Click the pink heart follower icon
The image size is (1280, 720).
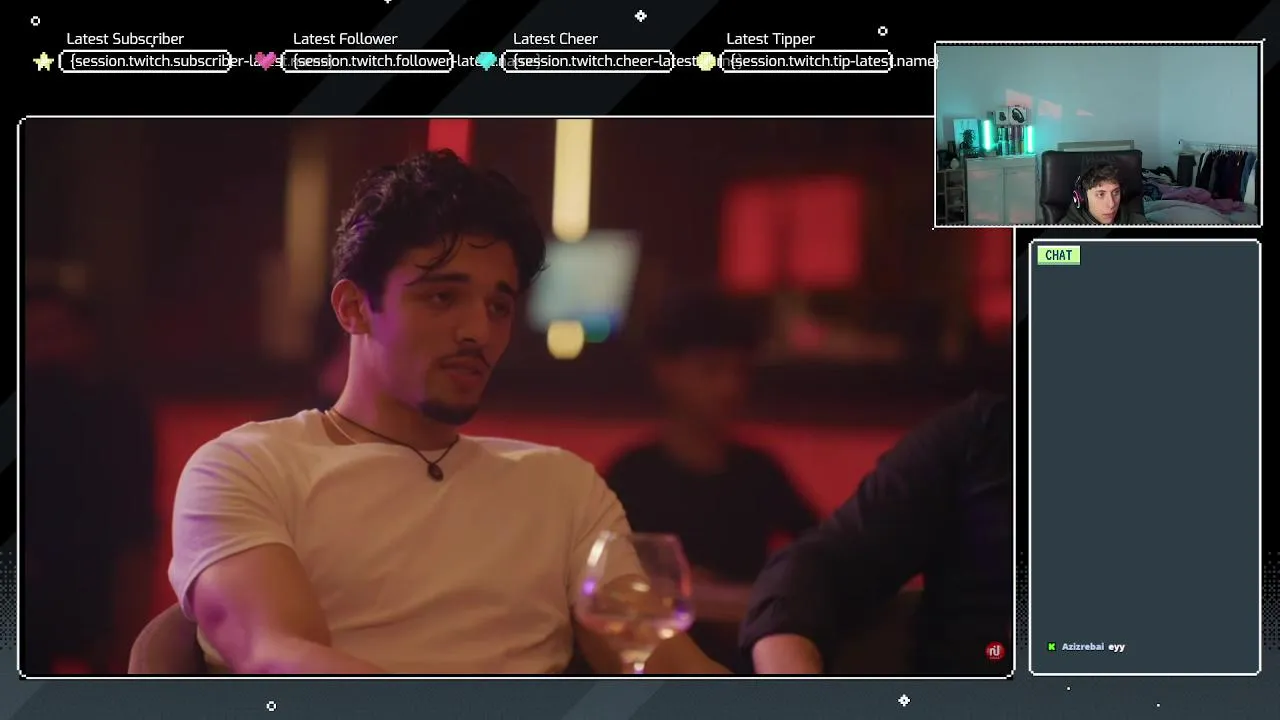[265, 61]
